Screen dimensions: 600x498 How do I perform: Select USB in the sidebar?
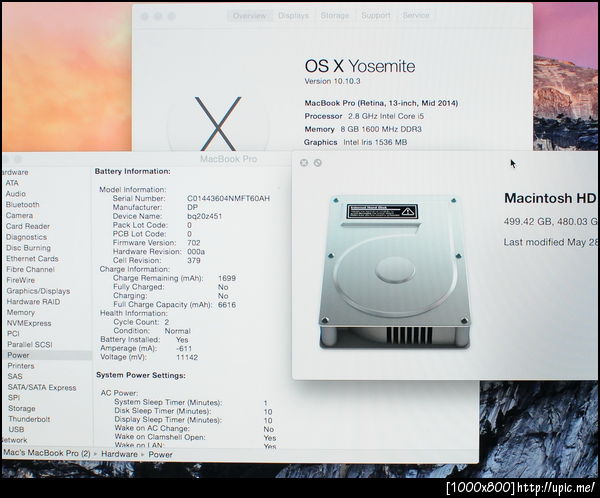pyautogui.click(x=16, y=429)
